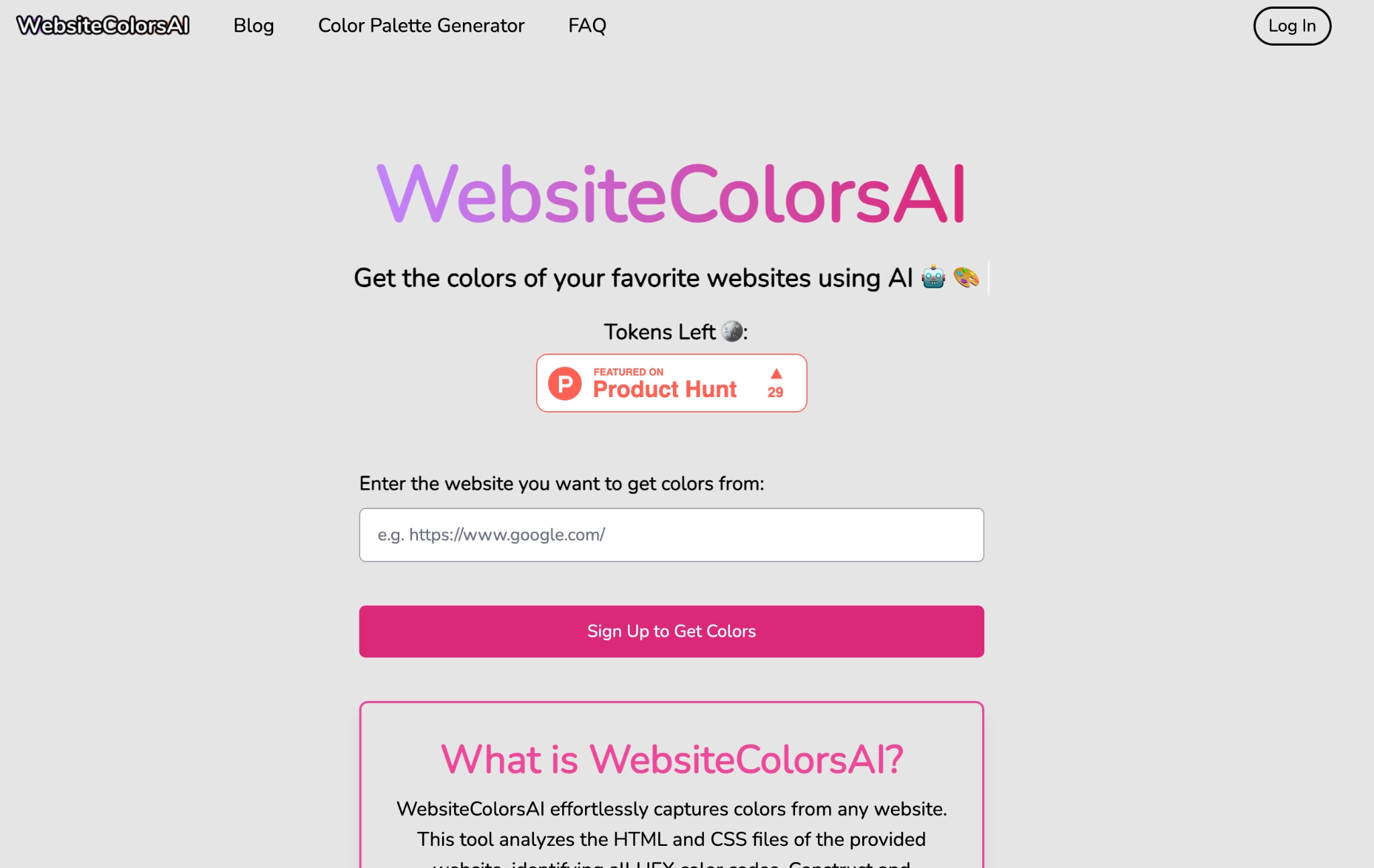The height and width of the screenshot is (868, 1374).
Task: Open the Blog menu item
Action: [x=253, y=25]
